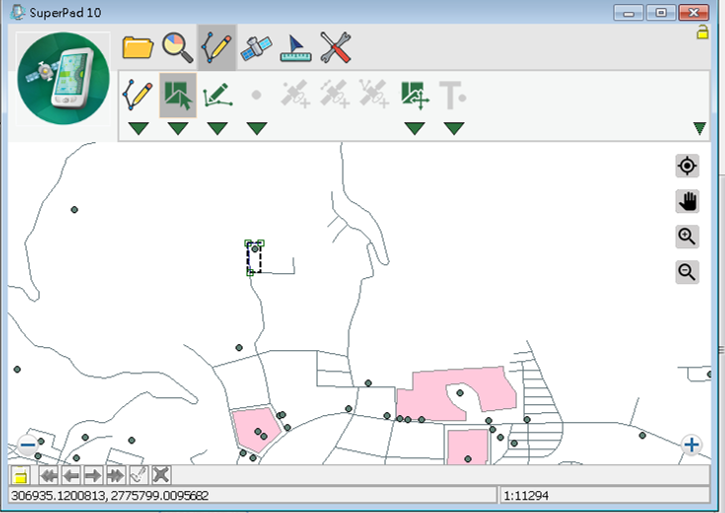The image size is (725, 513).
Task: Open the GPS satellite tool group
Action: tap(256, 48)
